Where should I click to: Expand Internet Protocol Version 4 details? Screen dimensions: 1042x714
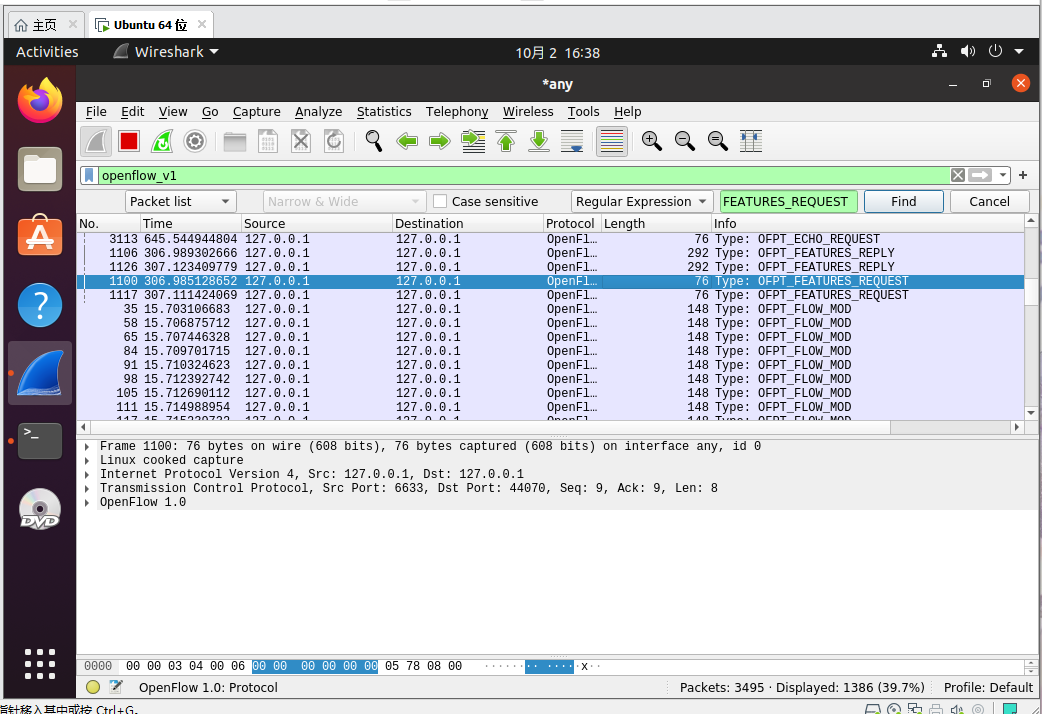tap(87, 475)
